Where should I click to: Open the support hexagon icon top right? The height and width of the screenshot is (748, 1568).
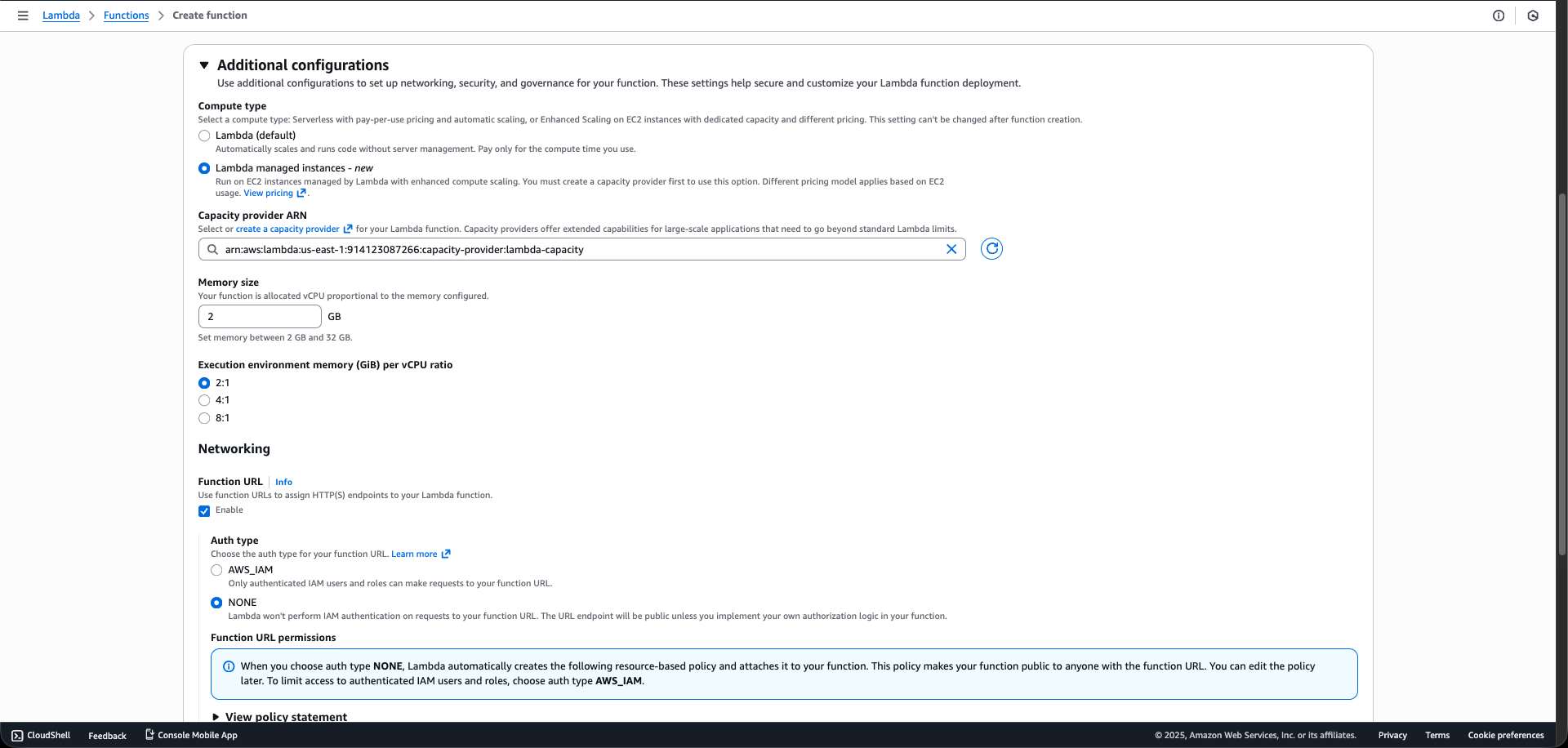click(1532, 16)
